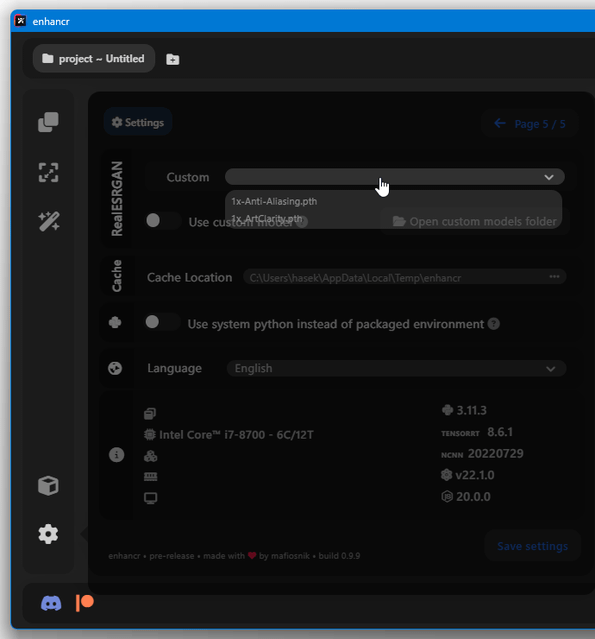595x639 pixels.
Task: Click Open custom models folder button
Action: coord(474,221)
